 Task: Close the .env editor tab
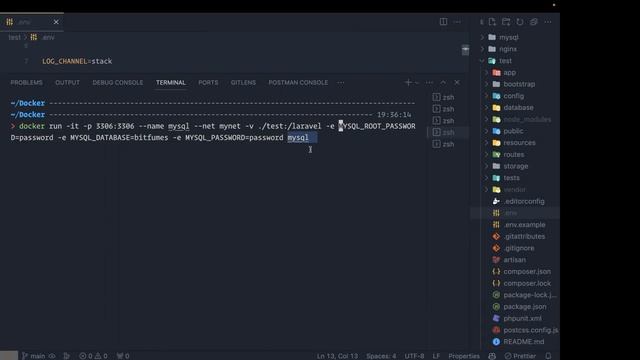(56, 22)
